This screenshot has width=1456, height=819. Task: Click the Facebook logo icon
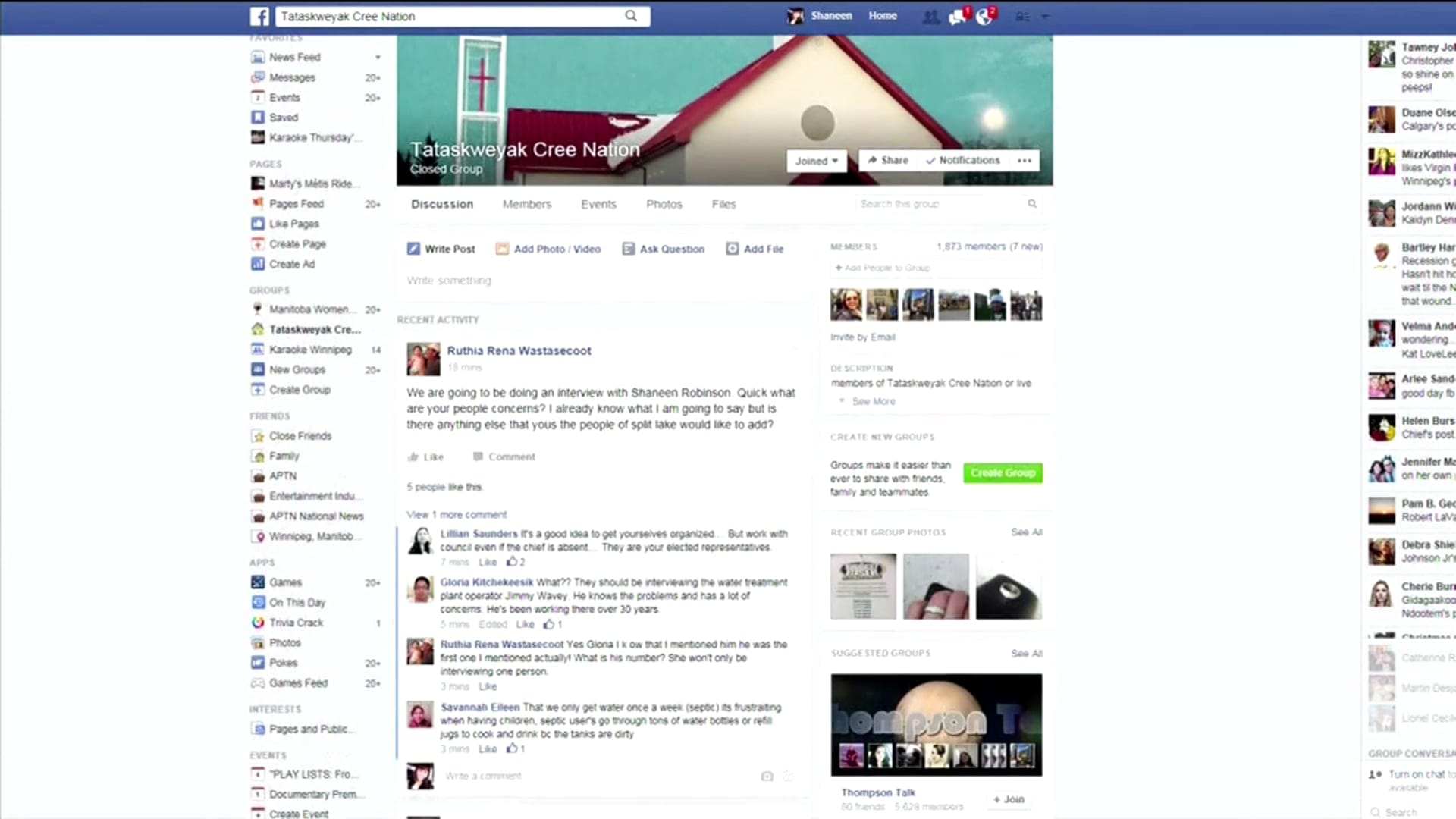point(259,16)
